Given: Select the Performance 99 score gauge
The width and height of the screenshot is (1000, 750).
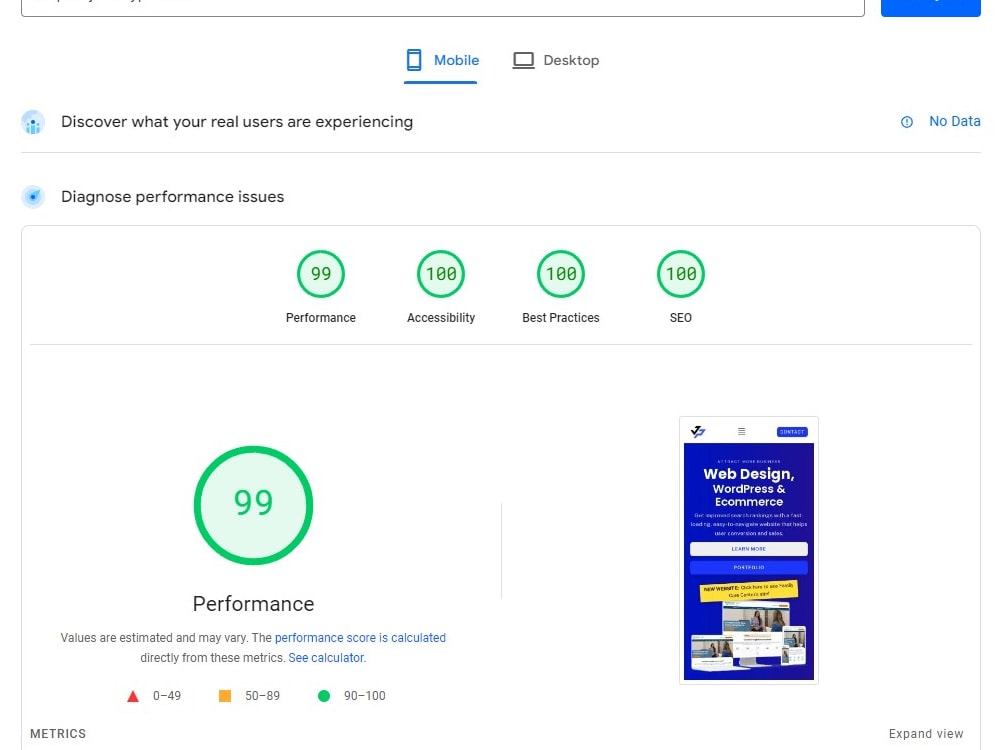Looking at the screenshot, I should coord(321,274).
